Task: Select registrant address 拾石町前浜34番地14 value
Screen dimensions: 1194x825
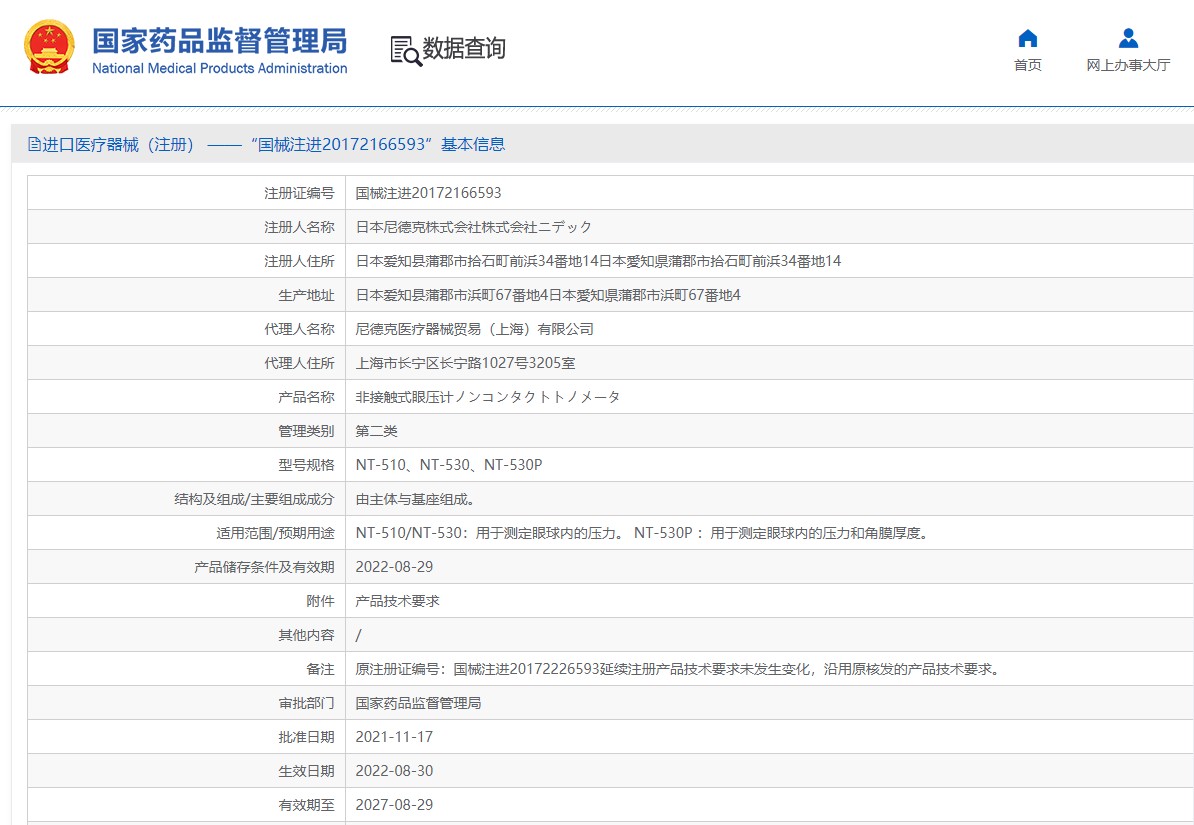Action: tap(599, 261)
